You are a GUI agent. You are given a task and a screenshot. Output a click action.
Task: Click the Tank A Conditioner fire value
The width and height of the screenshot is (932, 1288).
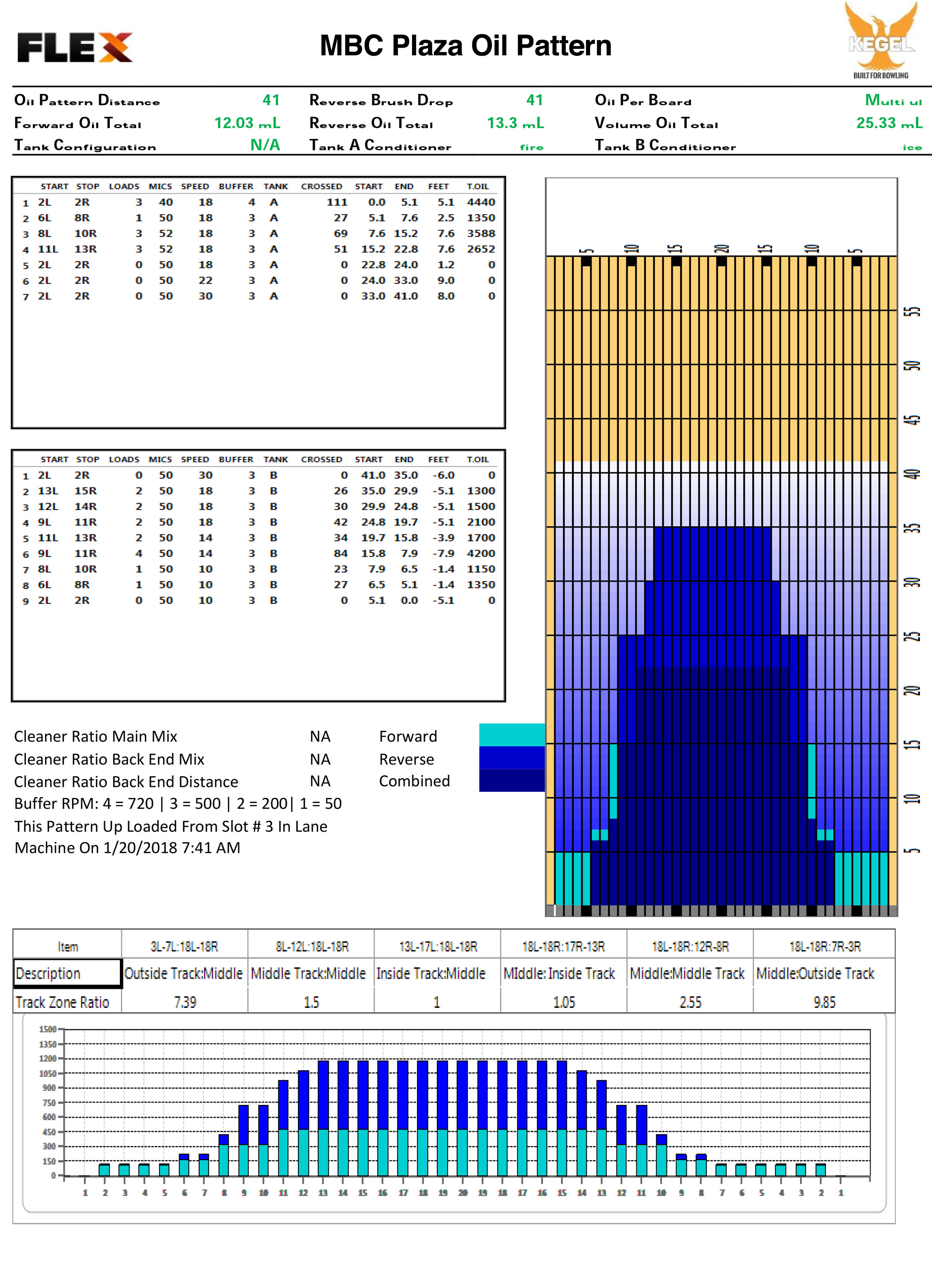point(531,147)
